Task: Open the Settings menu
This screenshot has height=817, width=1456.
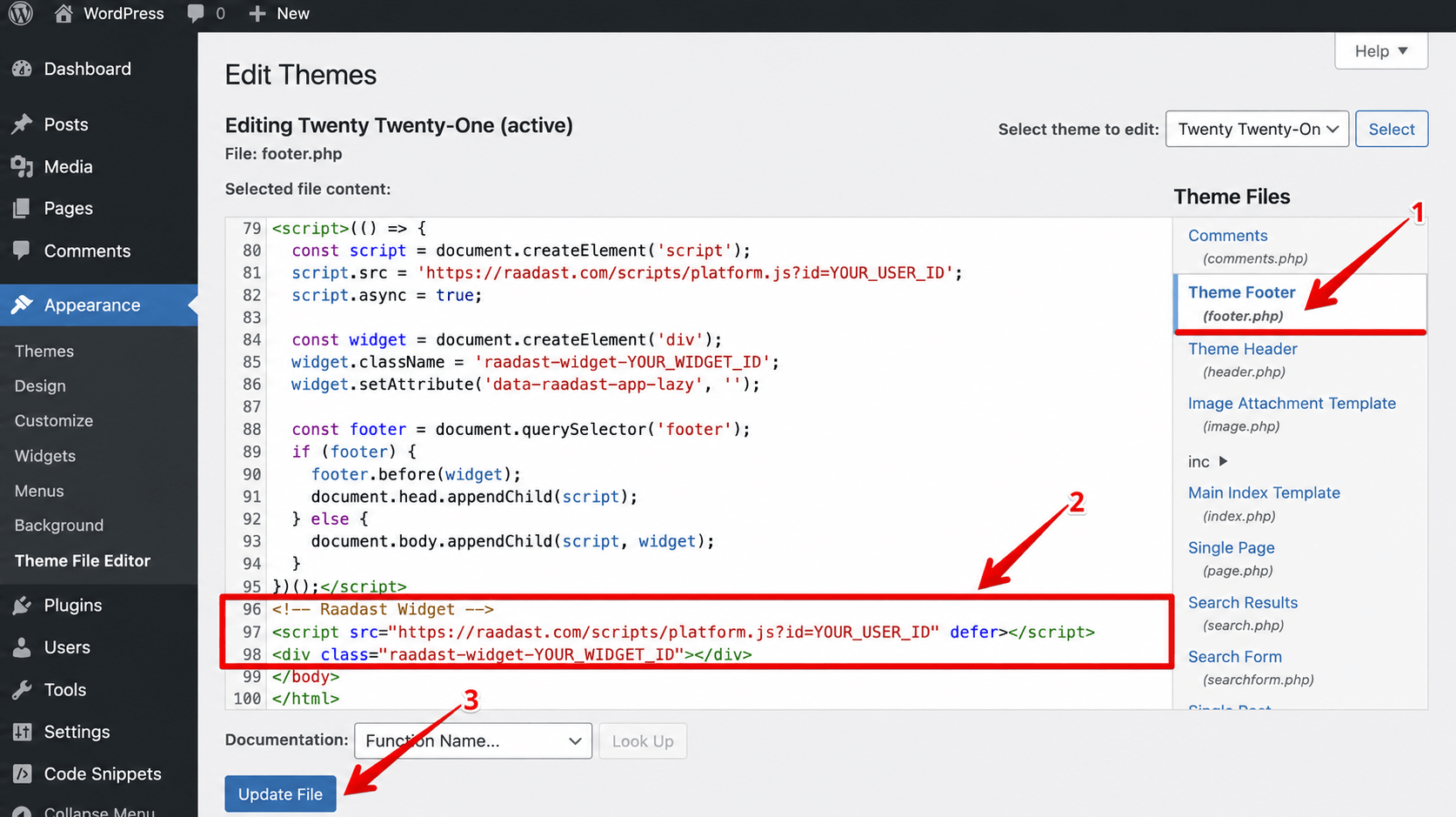Action: click(x=77, y=732)
